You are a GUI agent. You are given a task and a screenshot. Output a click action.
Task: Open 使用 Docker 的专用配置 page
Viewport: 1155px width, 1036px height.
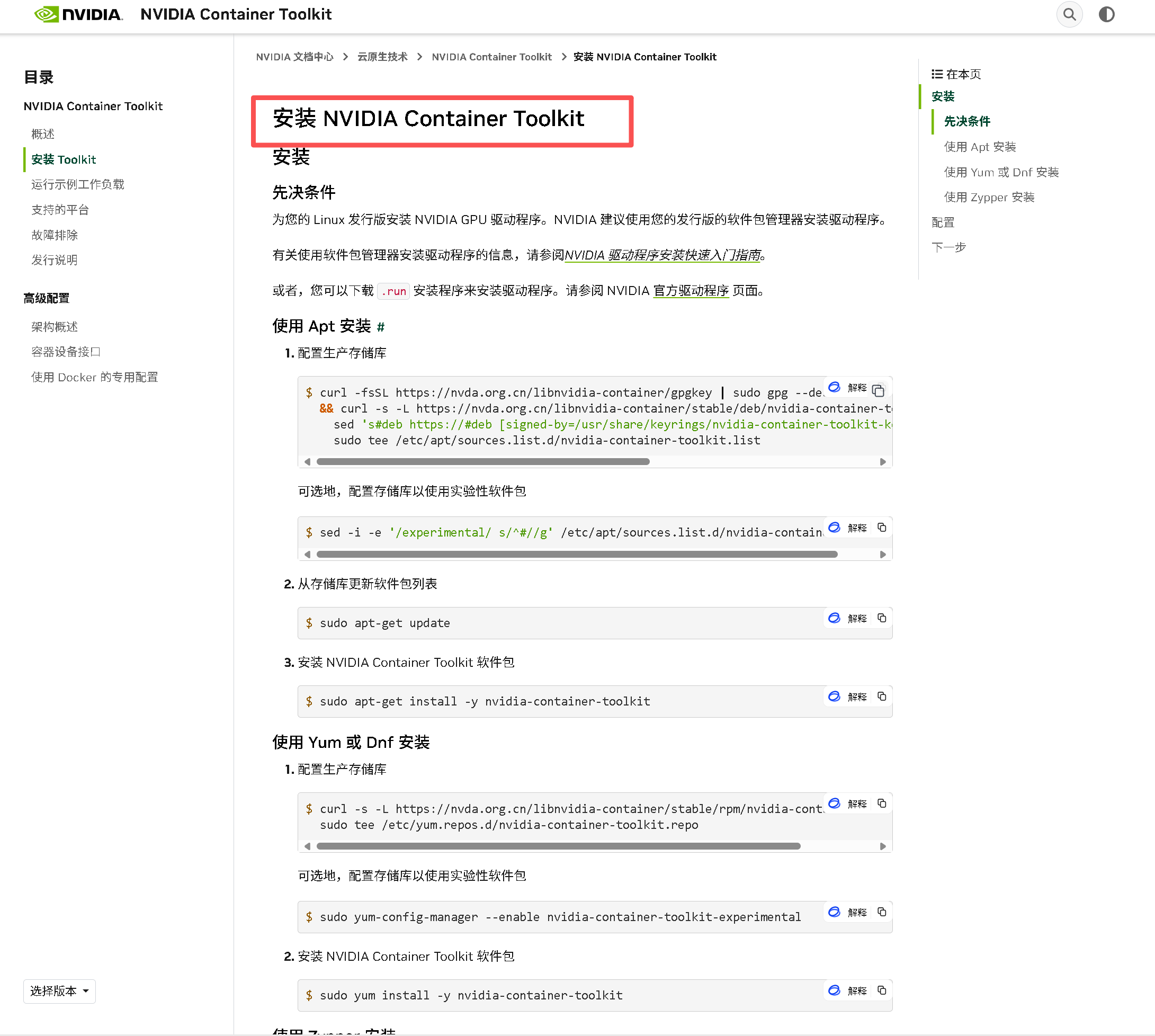point(94,377)
